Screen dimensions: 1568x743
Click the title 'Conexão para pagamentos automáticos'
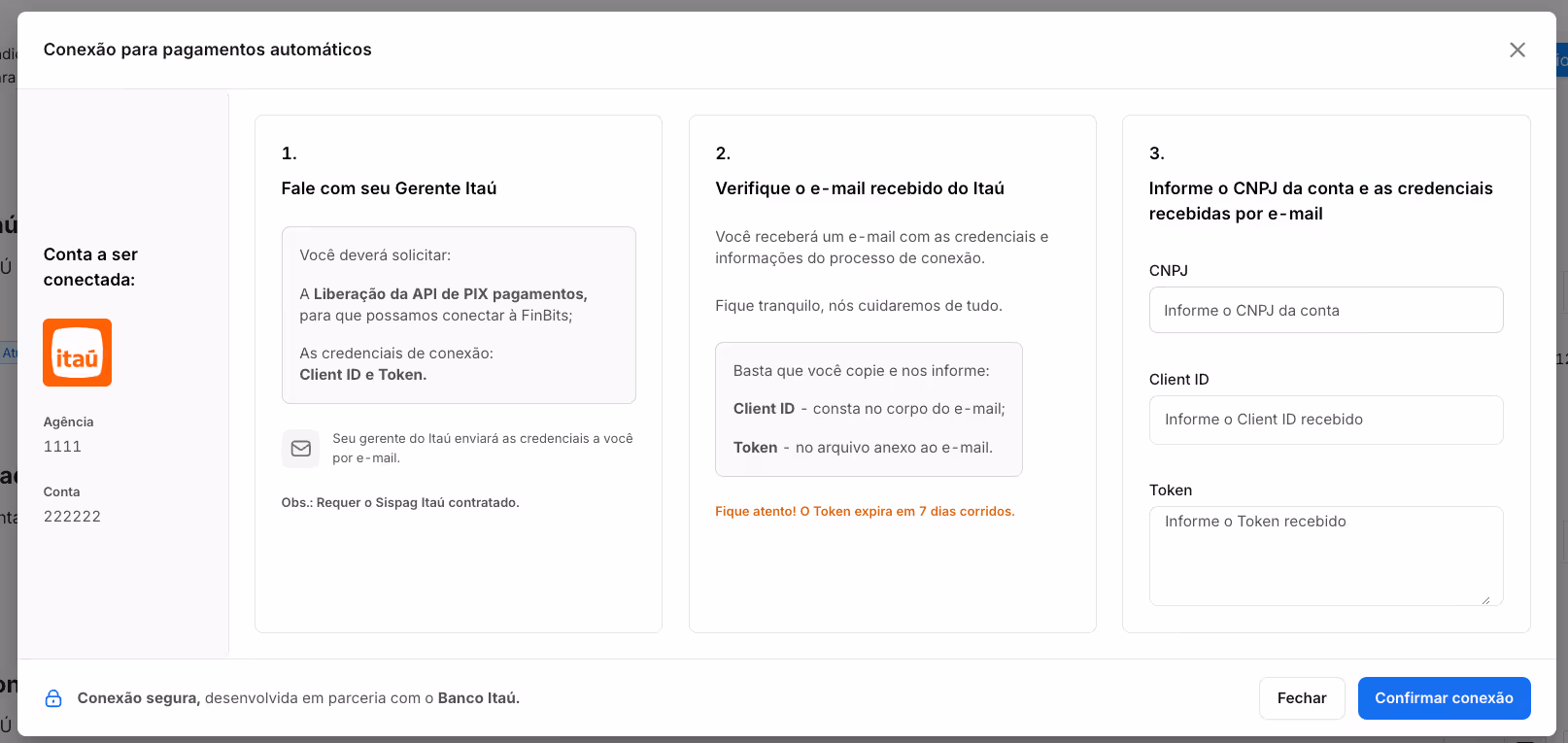[x=207, y=50]
